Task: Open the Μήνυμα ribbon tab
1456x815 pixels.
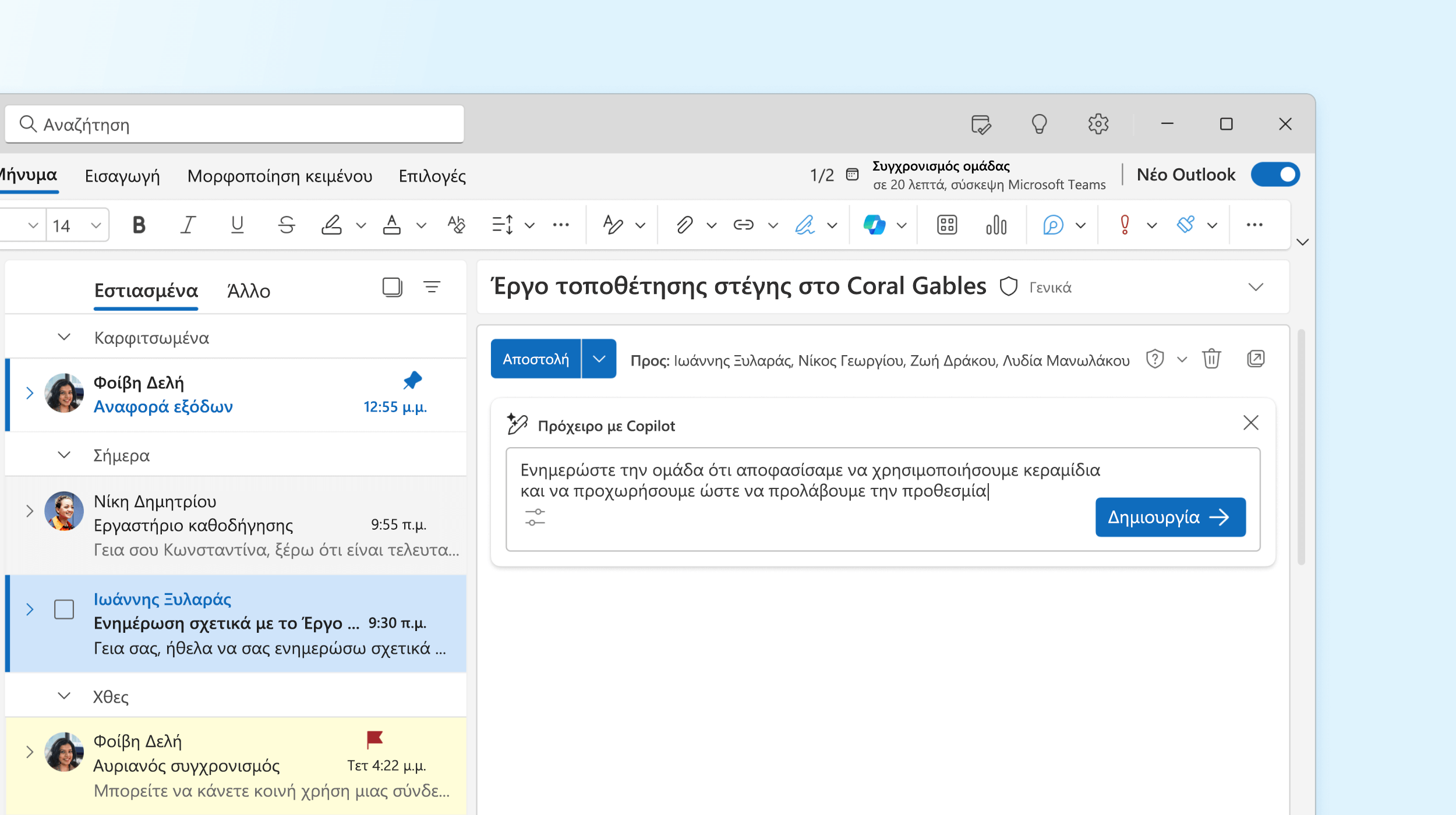Action: (x=28, y=175)
